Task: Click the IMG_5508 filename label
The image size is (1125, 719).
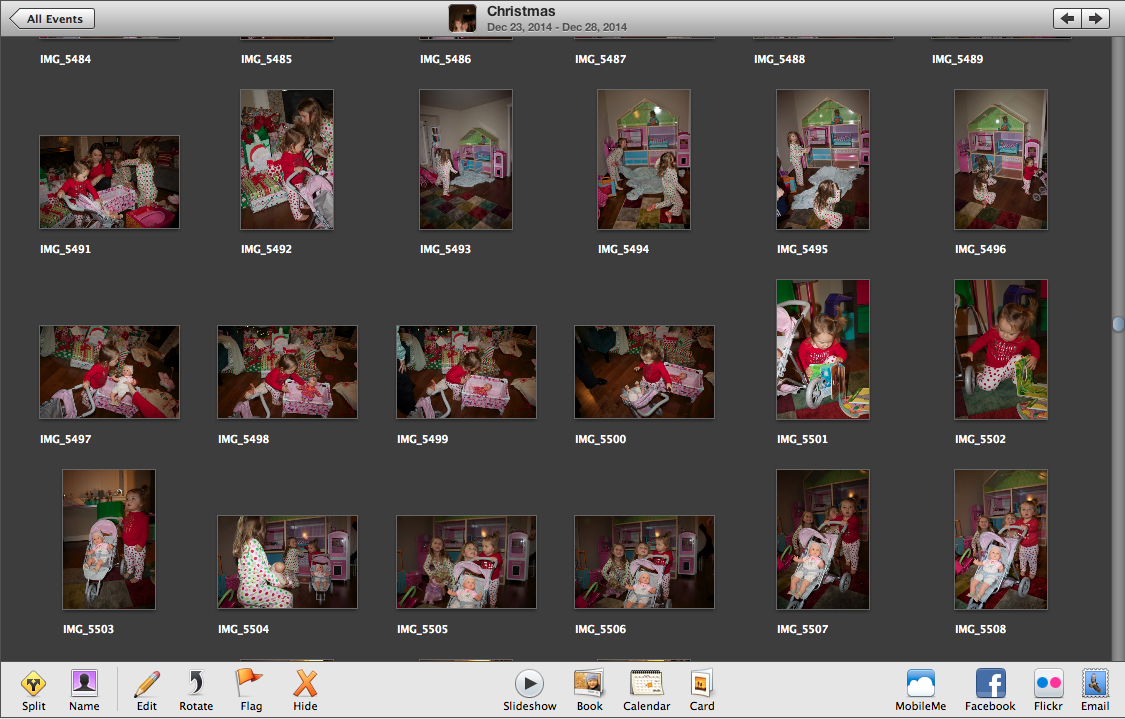Action: [x=980, y=629]
